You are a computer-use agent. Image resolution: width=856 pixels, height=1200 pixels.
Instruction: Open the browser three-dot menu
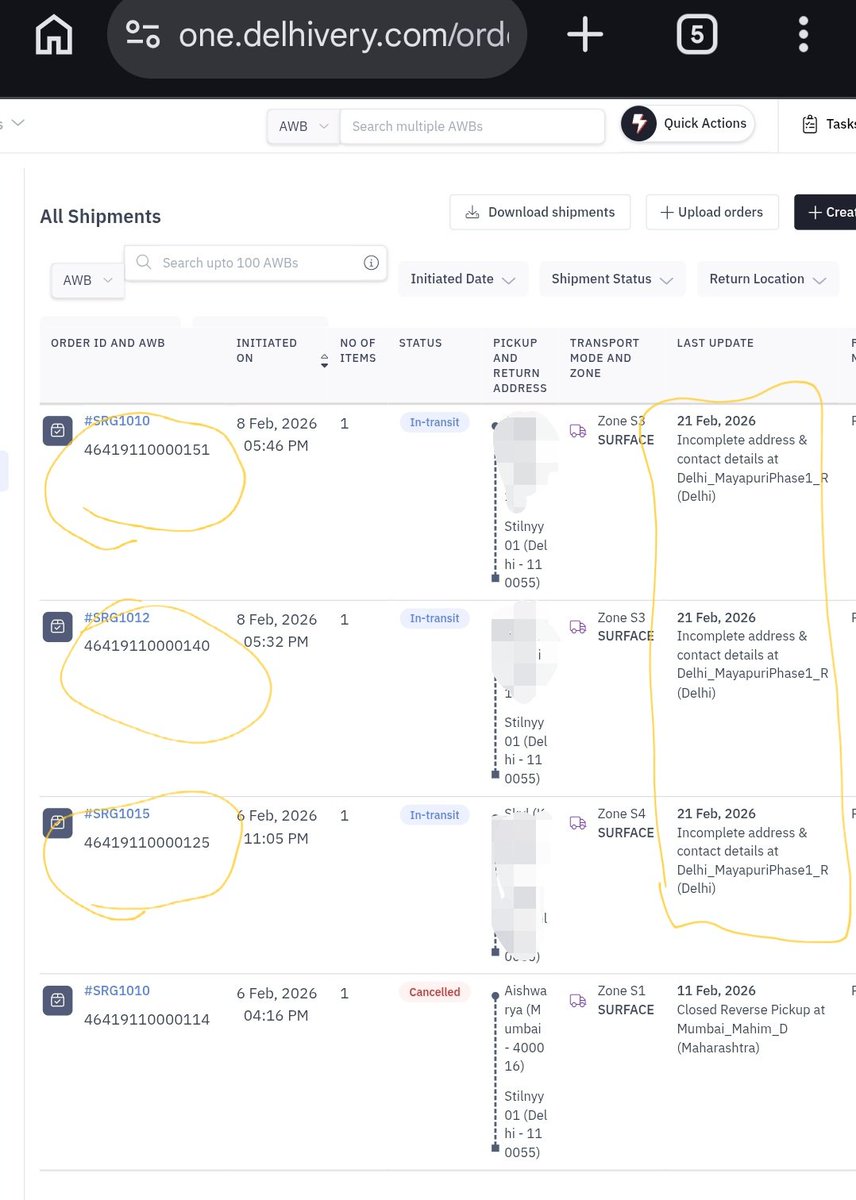pos(804,36)
